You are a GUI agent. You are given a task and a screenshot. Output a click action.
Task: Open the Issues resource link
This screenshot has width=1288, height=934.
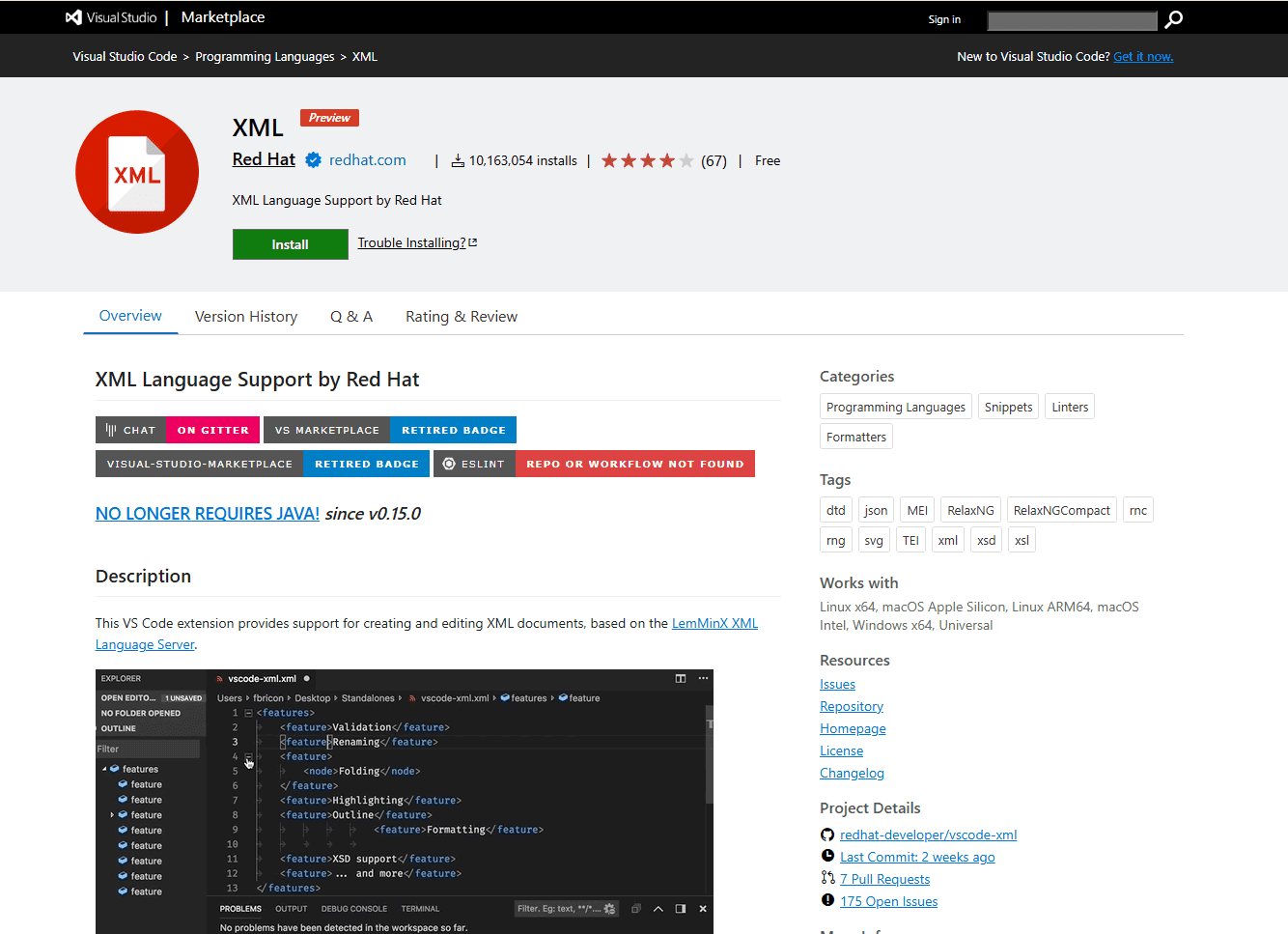(837, 684)
